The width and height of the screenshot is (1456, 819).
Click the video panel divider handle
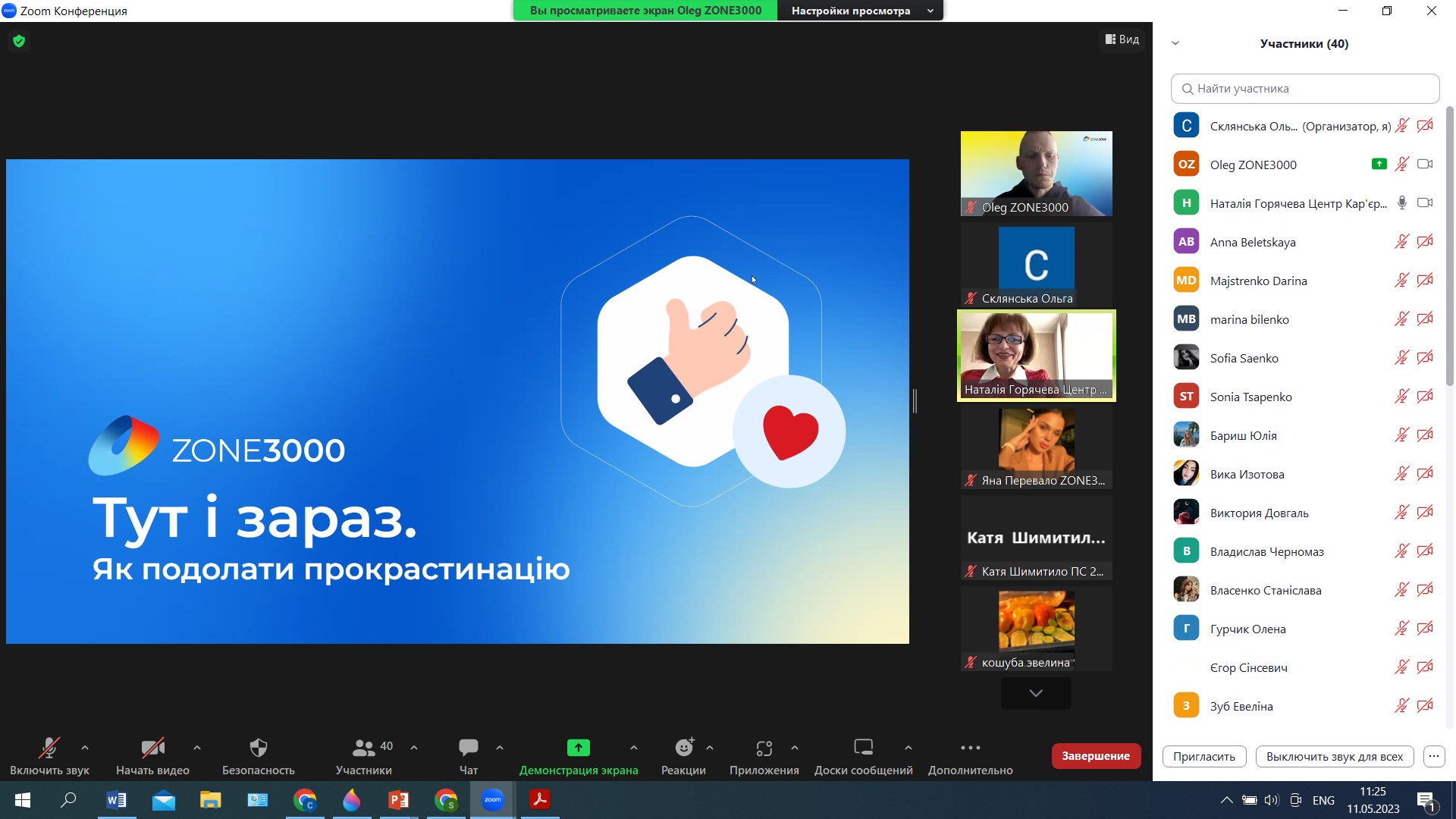tap(915, 401)
